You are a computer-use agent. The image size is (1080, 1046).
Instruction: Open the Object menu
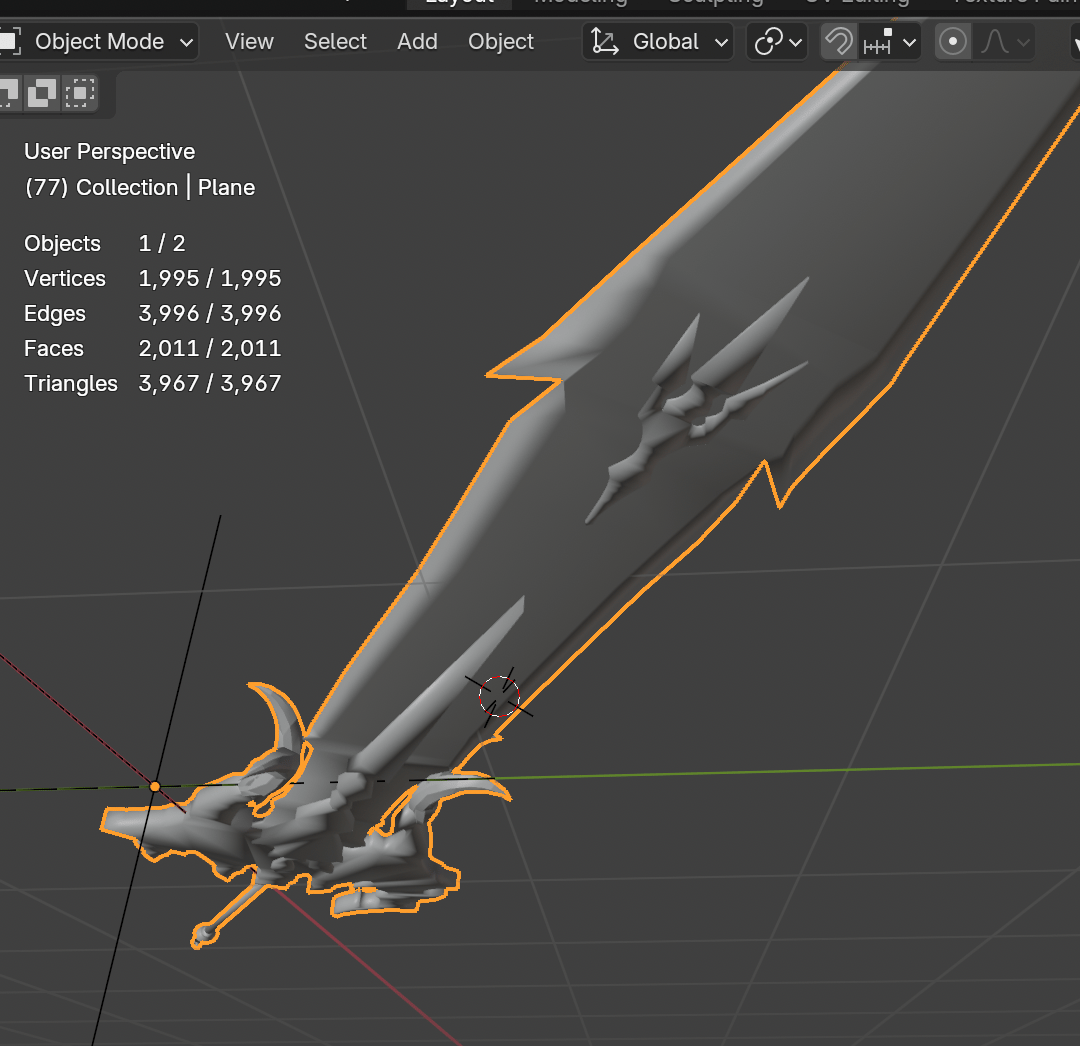point(501,42)
